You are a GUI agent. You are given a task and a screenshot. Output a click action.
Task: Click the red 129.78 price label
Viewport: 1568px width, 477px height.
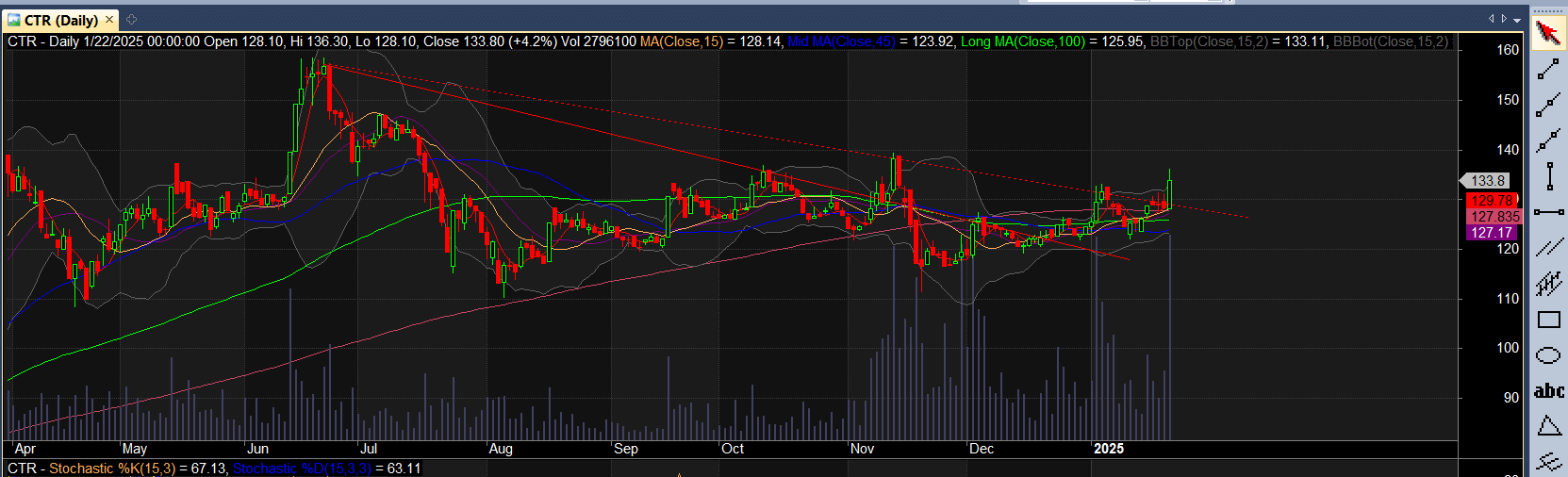click(1492, 200)
